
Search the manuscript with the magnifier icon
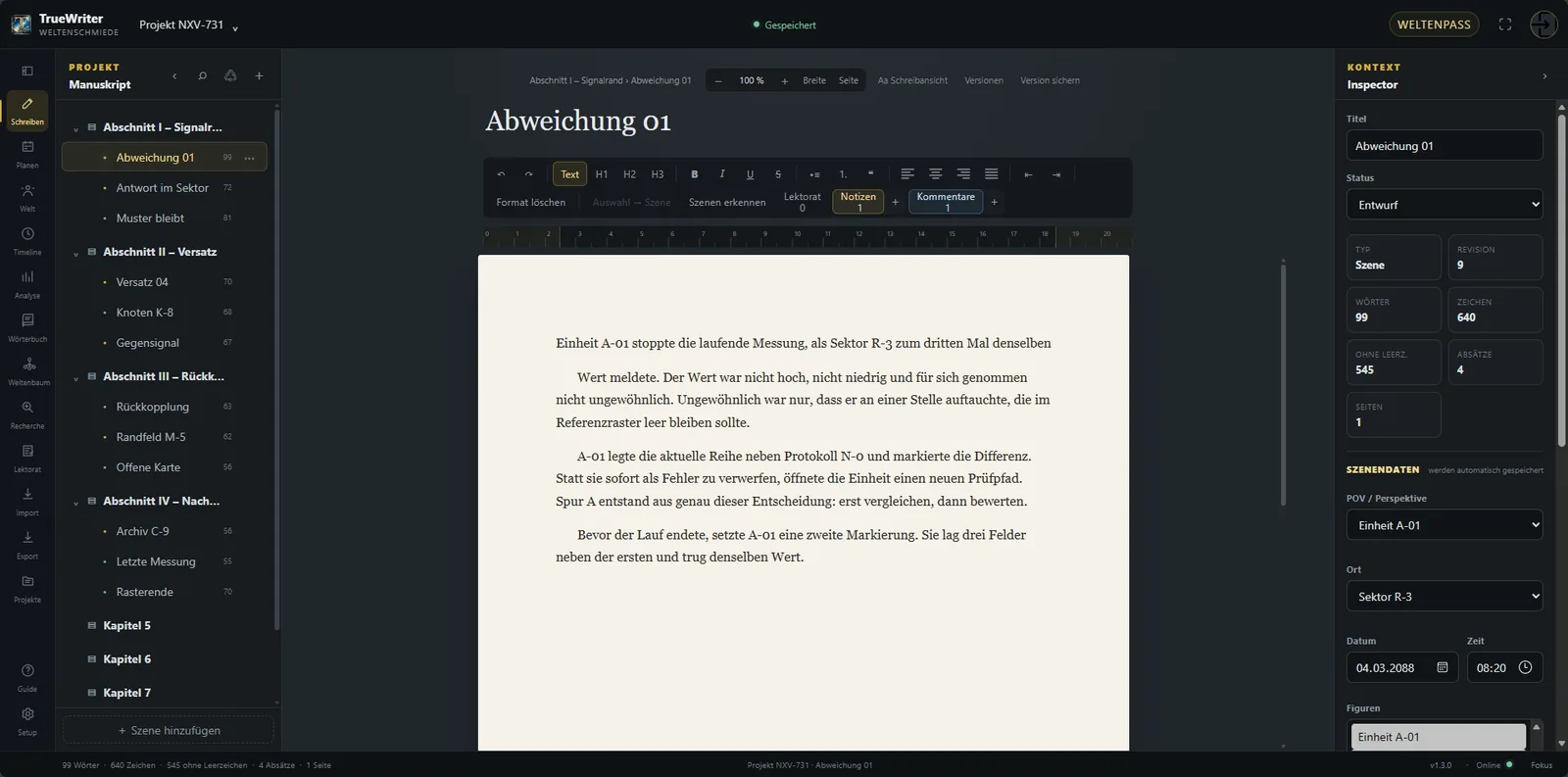click(202, 75)
